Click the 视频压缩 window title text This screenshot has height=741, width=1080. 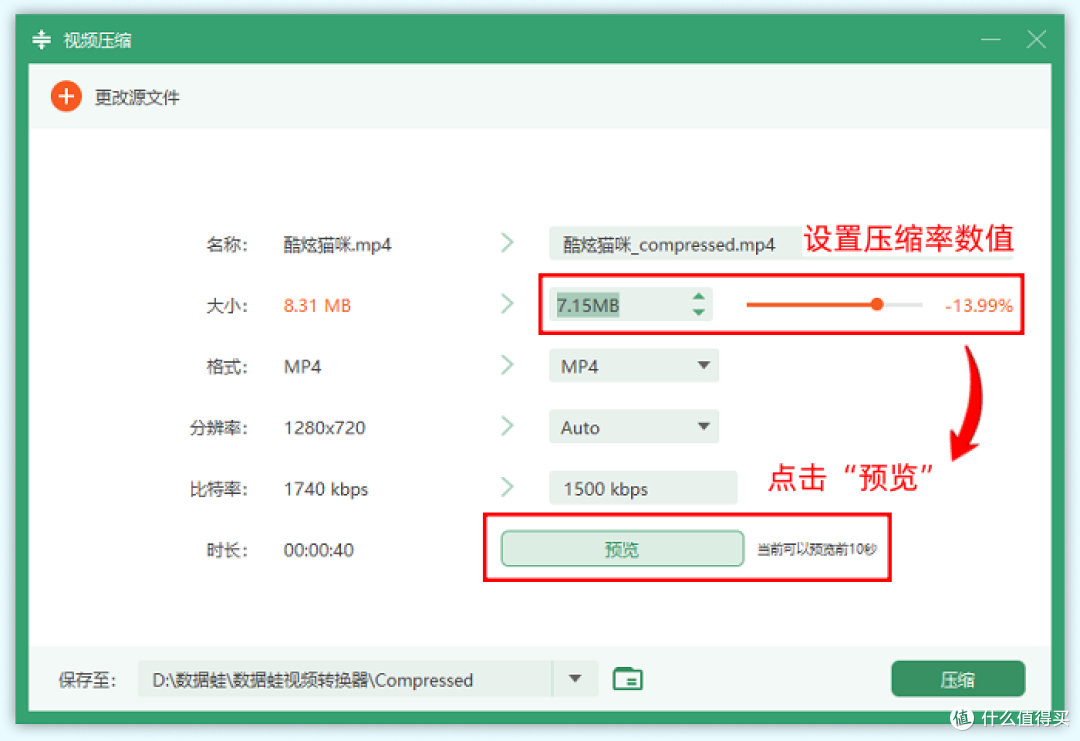[97, 40]
